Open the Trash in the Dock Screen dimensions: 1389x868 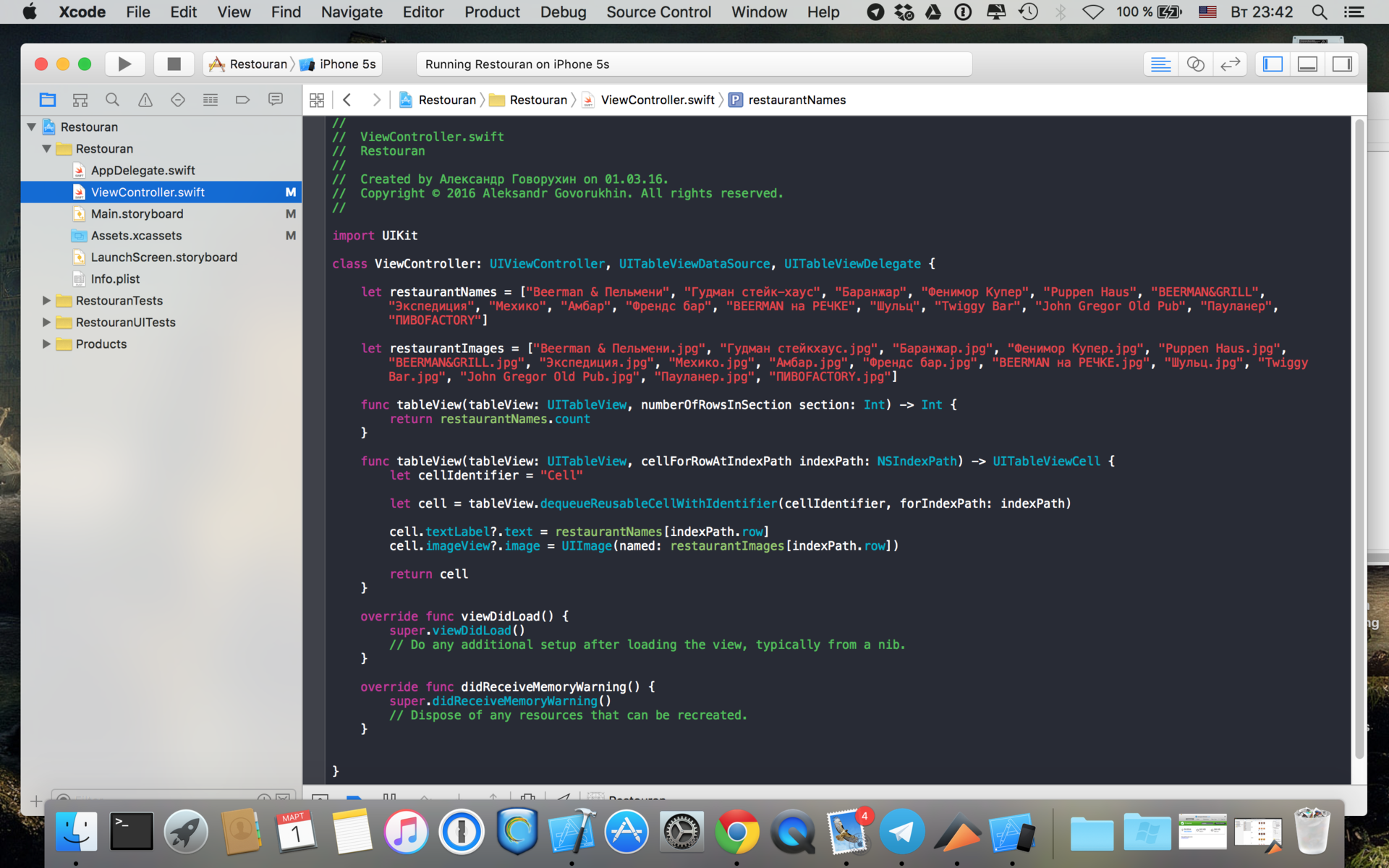coord(1312,832)
